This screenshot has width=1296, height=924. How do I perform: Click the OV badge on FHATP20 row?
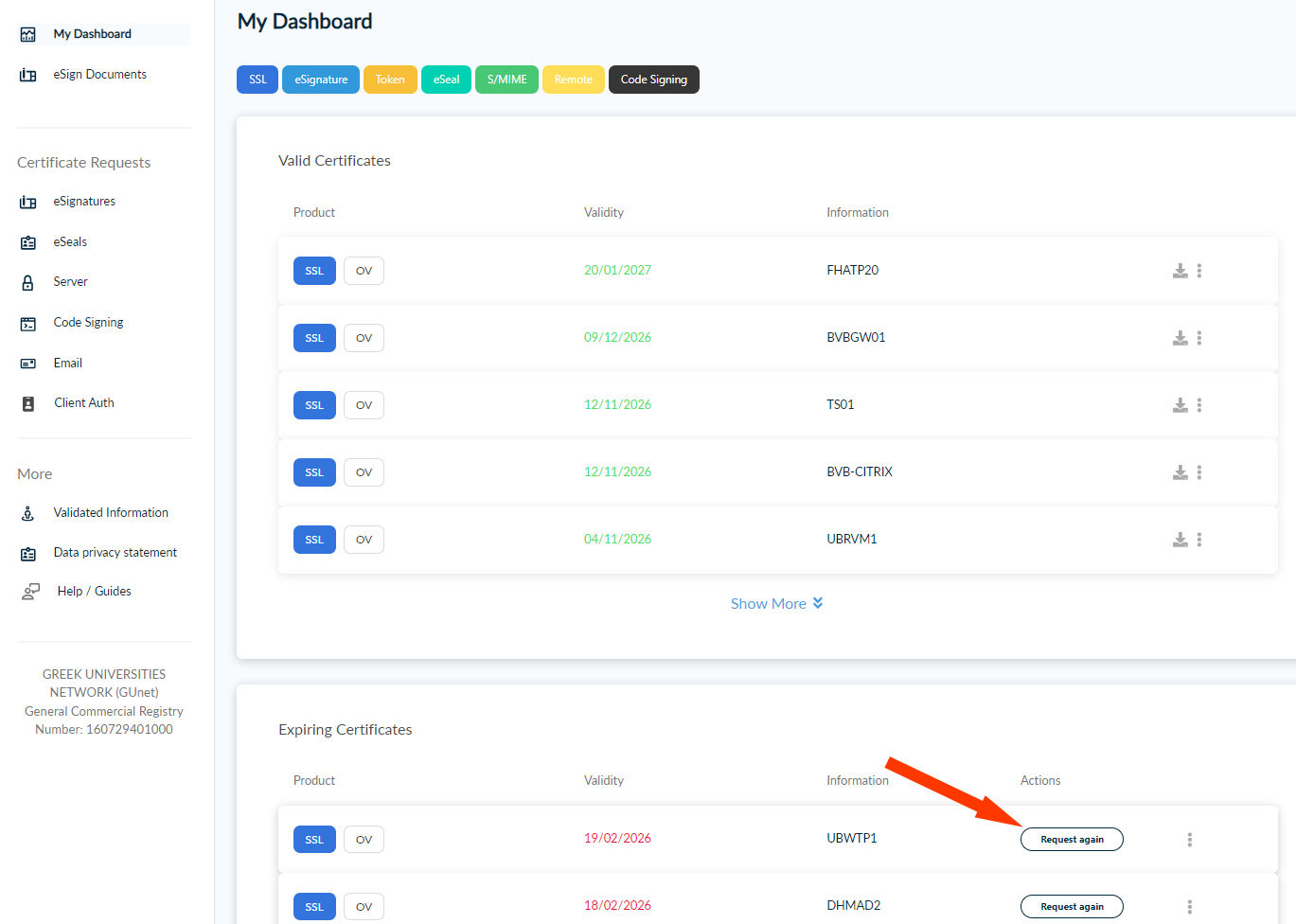pyautogui.click(x=364, y=271)
